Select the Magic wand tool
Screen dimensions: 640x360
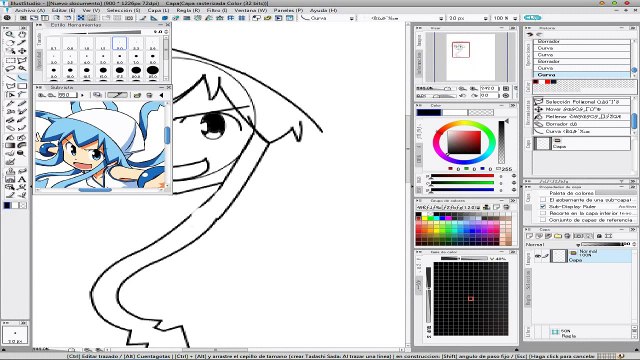pyautogui.click(x=22, y=68)
